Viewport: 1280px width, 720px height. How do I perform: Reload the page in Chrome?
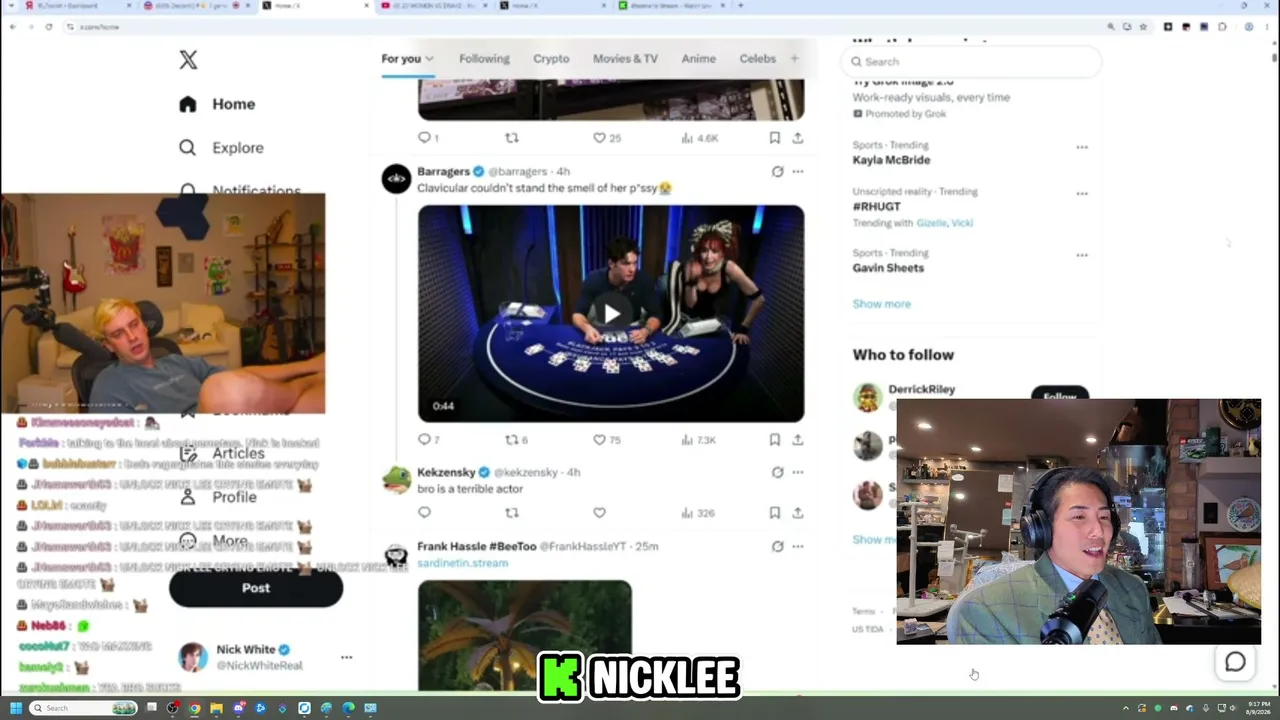click(x=48, y=27)
